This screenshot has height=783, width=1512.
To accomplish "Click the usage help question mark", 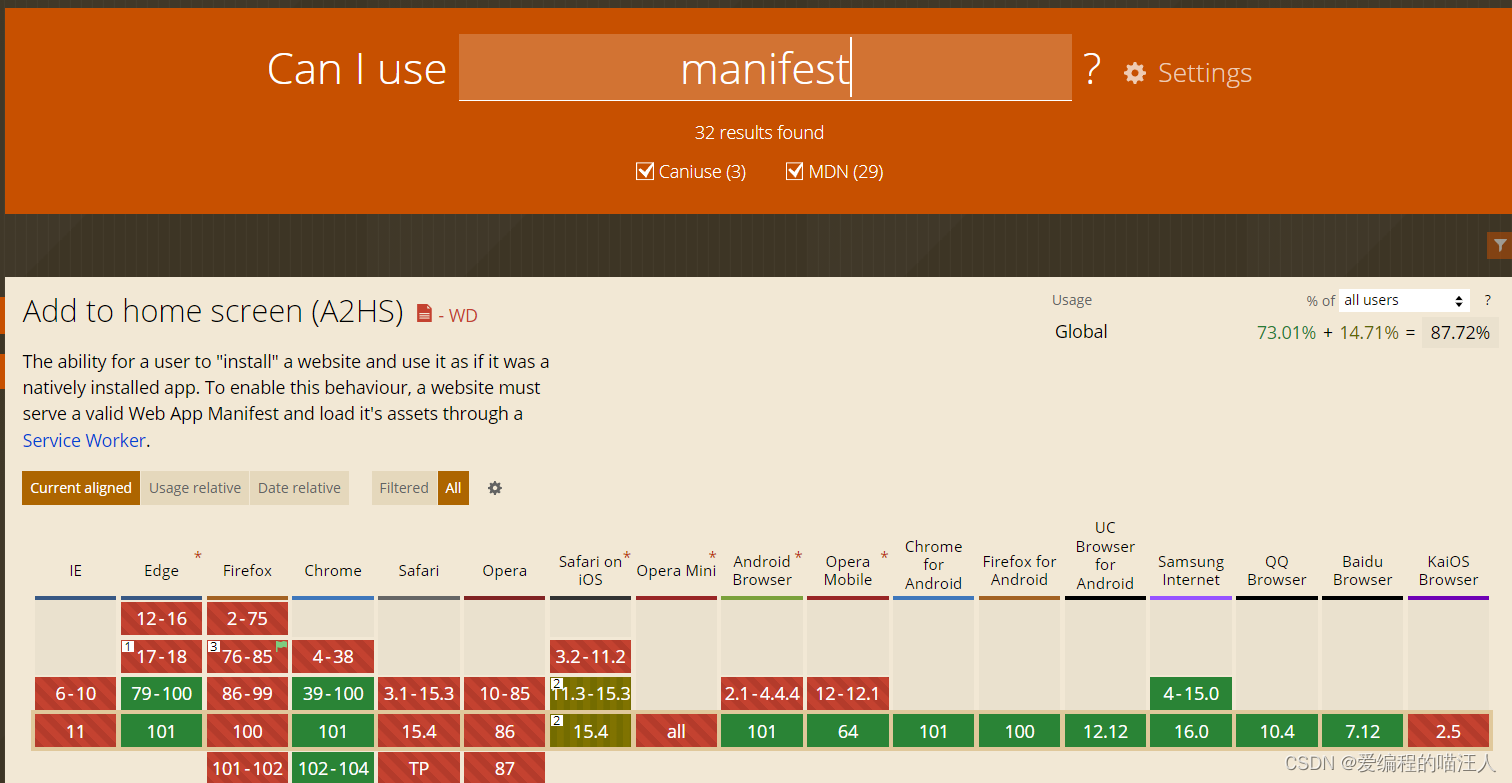I will tap(1487, 300).
